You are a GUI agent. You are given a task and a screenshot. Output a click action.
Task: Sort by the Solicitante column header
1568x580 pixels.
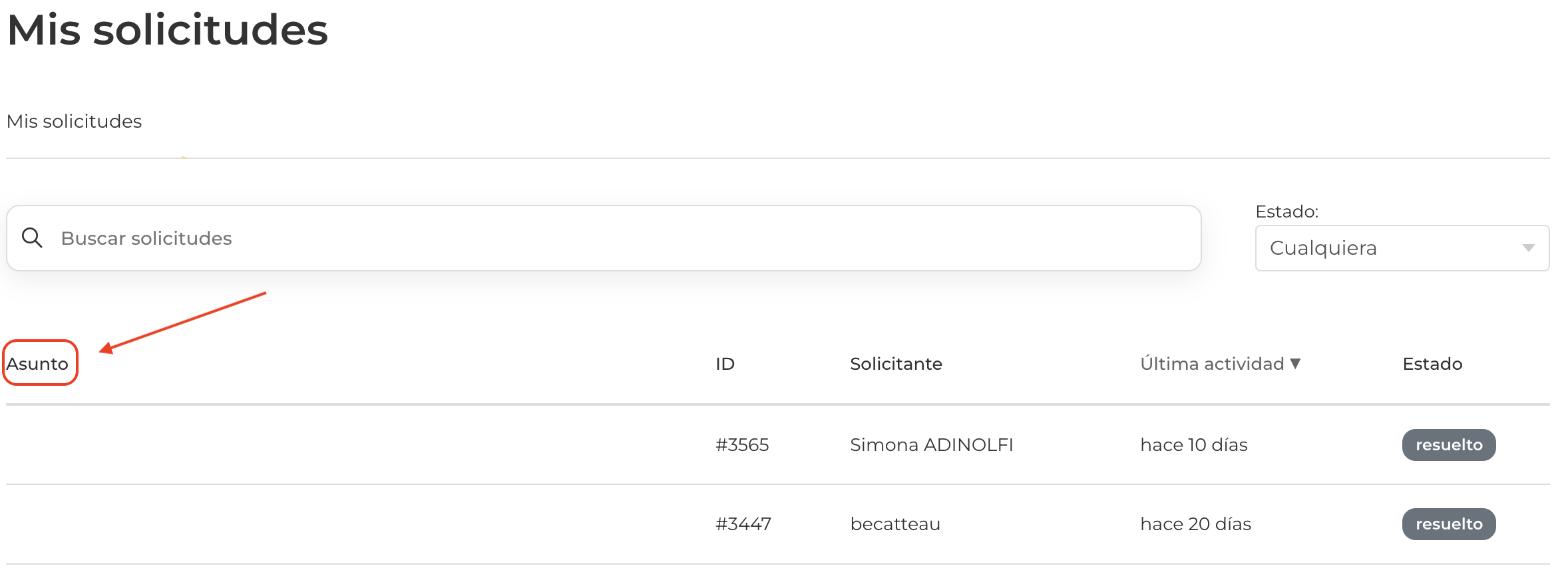click(x=896, y=364)
